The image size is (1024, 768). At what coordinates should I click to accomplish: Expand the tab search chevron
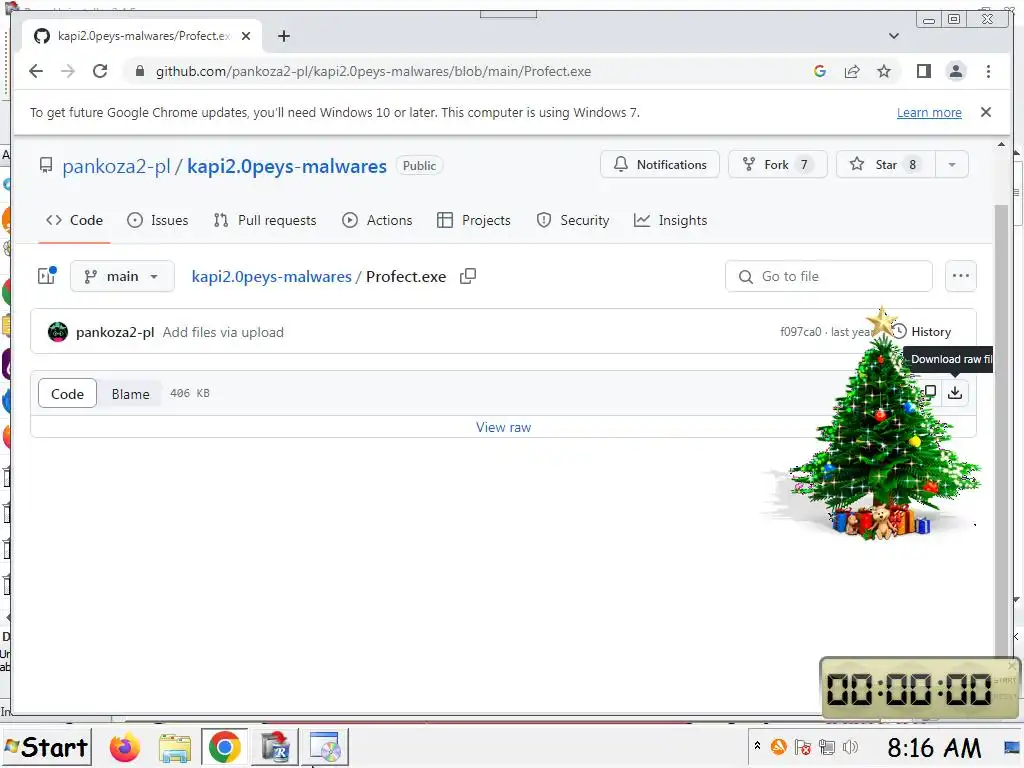pos(894,36)
